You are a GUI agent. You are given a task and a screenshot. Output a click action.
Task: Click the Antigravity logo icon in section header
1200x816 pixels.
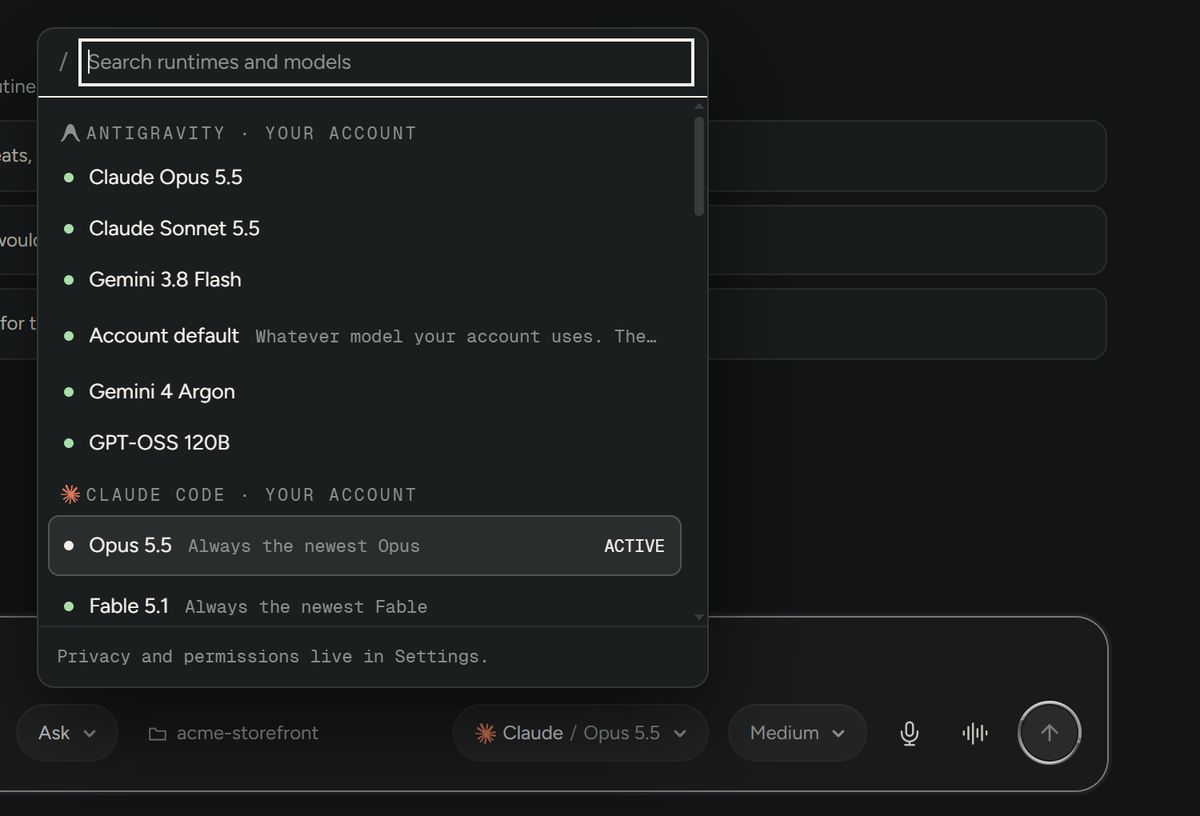click(x=70, y=133)
